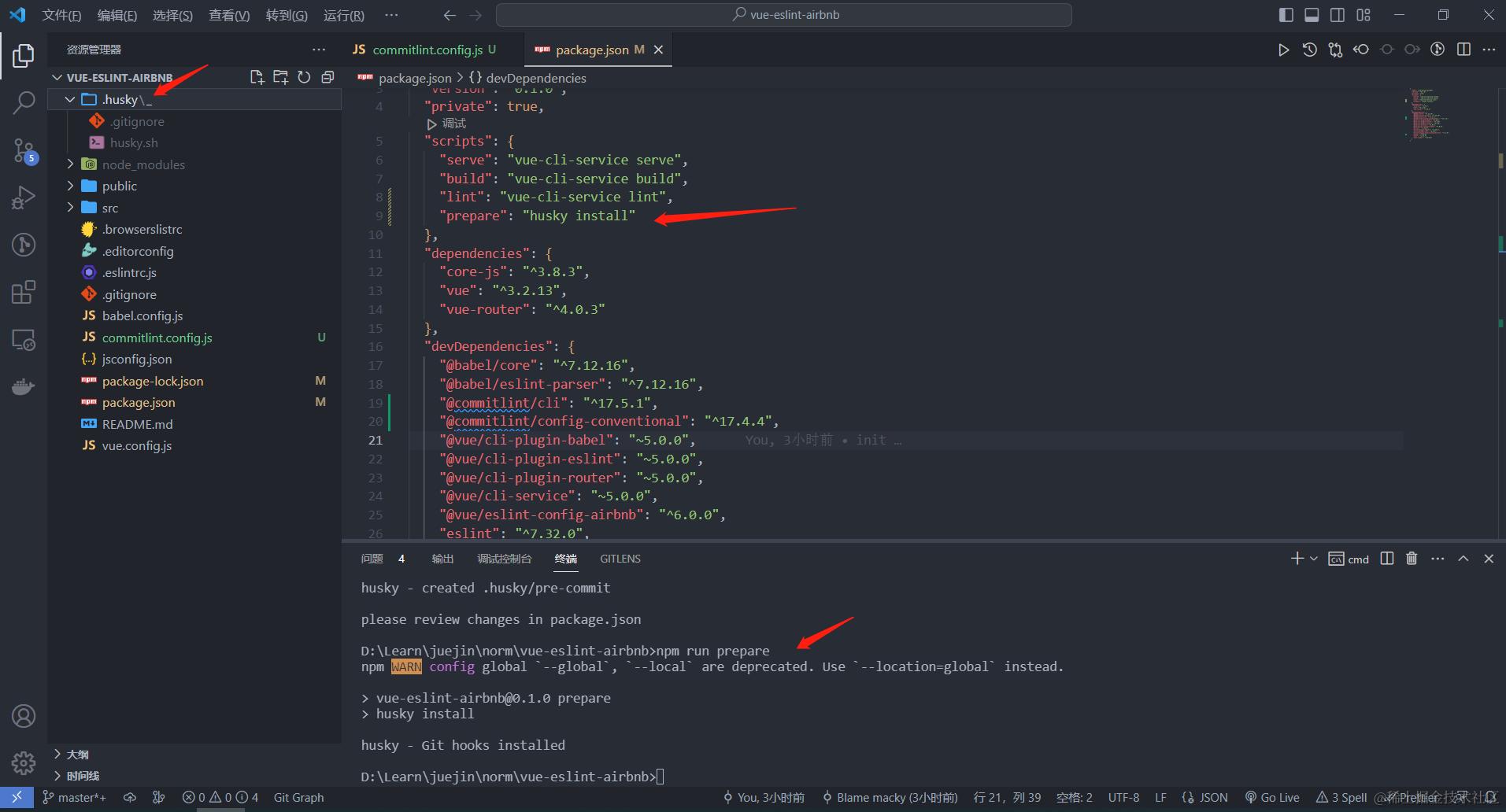
Task: Expand the node_modules folder
Action: click(142, 164)
